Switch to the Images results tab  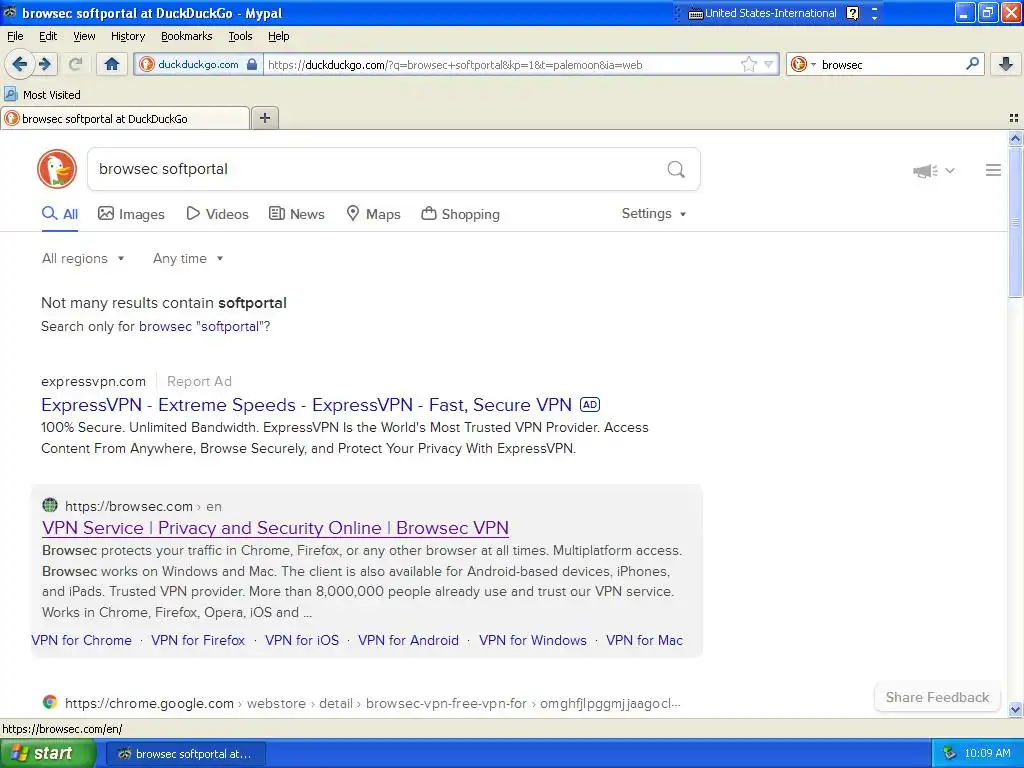(x=131, y=214)
